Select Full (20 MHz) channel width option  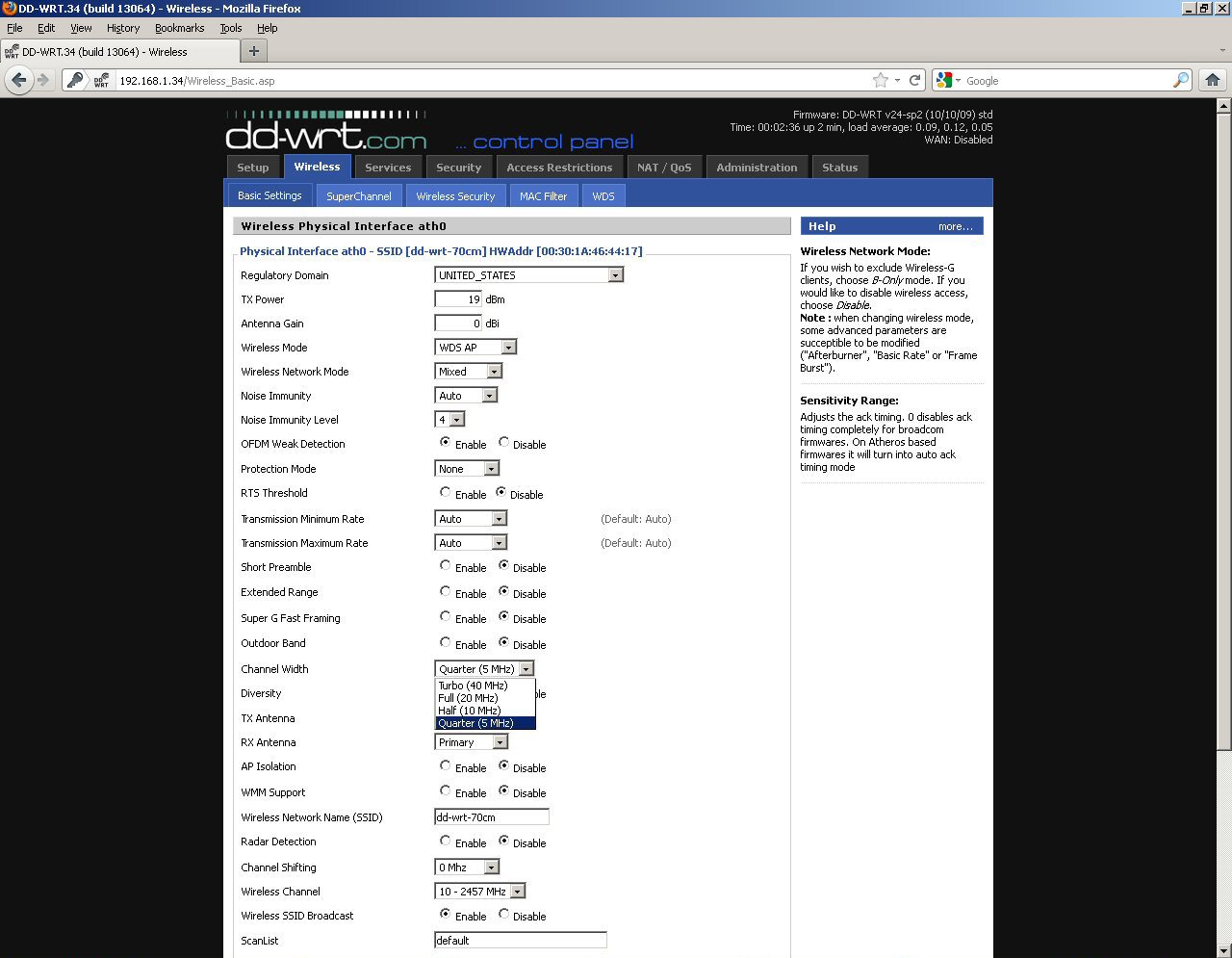(485, 698)
